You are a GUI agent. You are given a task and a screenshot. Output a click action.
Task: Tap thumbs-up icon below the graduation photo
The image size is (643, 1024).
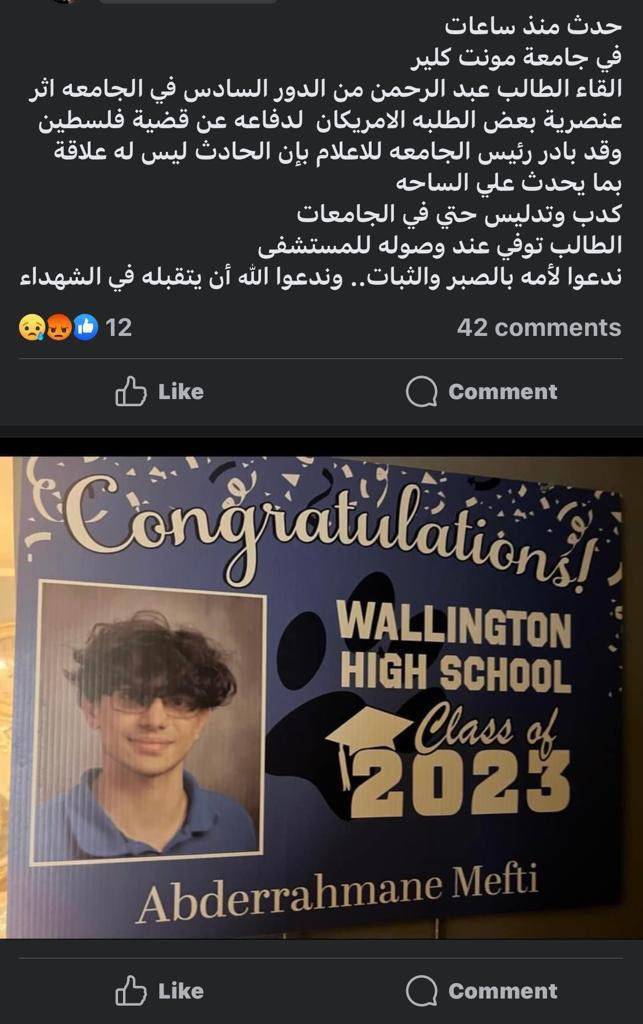tap(131, 991)
